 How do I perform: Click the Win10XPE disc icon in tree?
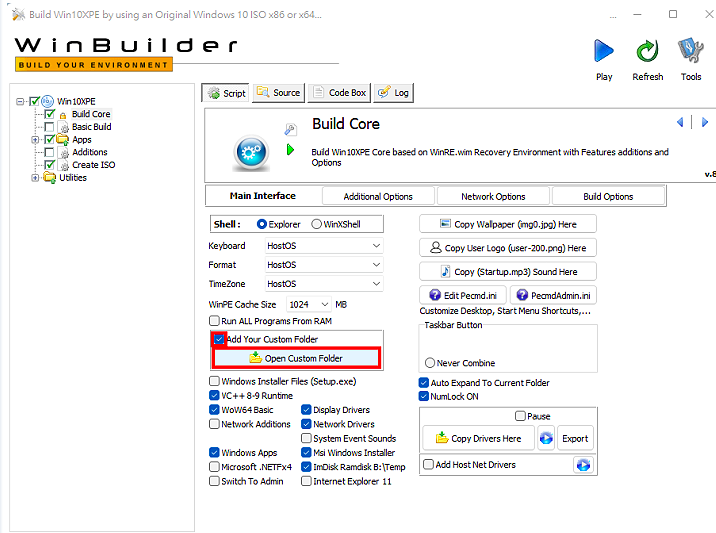(47, 101)
